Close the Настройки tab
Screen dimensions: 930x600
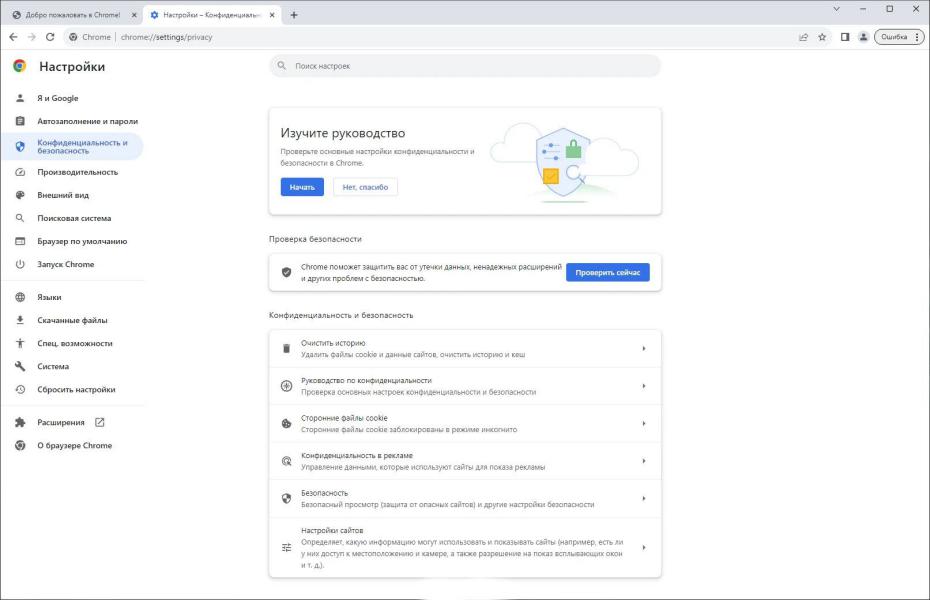272,15
